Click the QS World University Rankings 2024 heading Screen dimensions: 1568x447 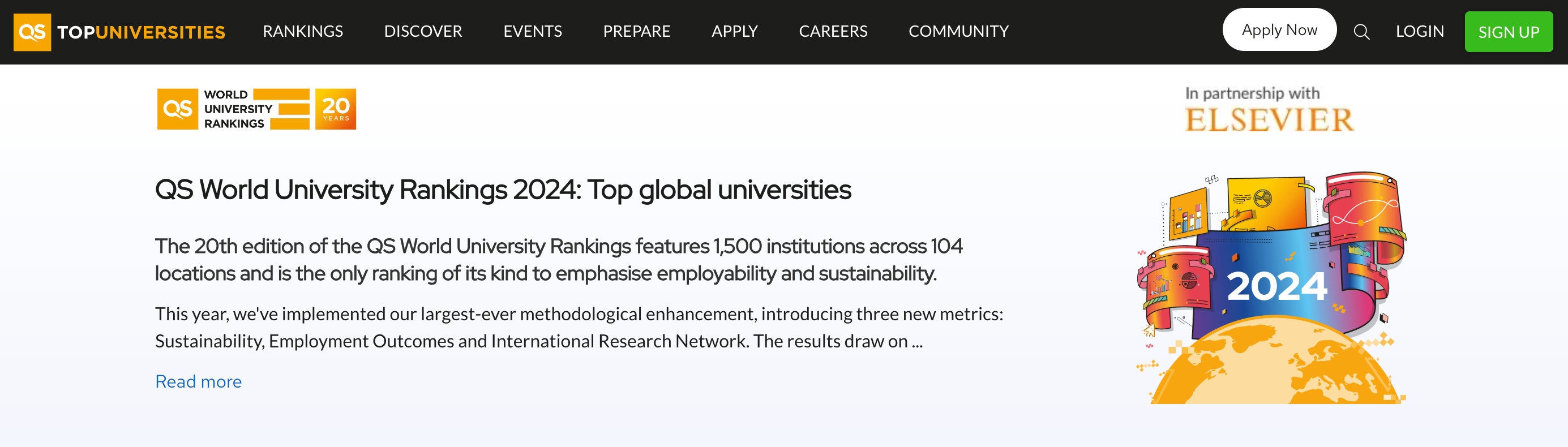tap(503, 190)
